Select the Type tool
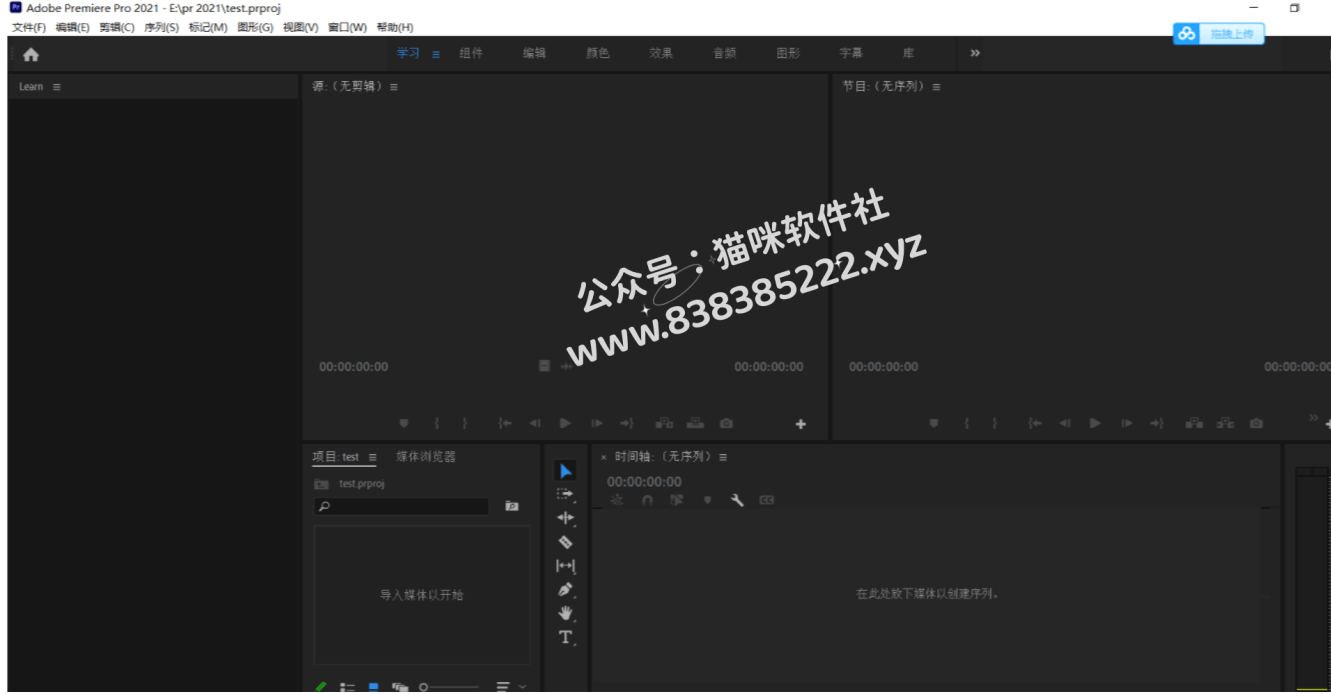Viewport: 1331px width, 694px height. 566,637
